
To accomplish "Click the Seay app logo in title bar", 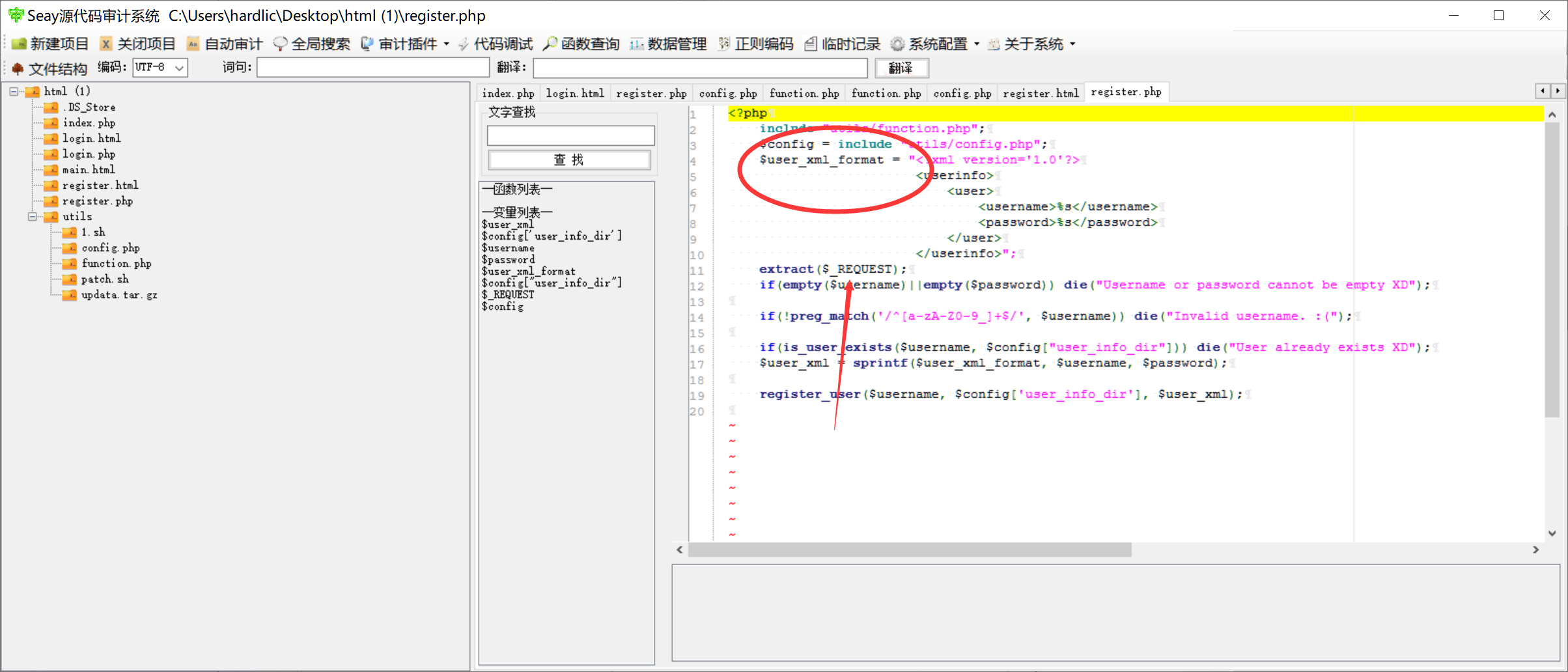I will 16,15.
